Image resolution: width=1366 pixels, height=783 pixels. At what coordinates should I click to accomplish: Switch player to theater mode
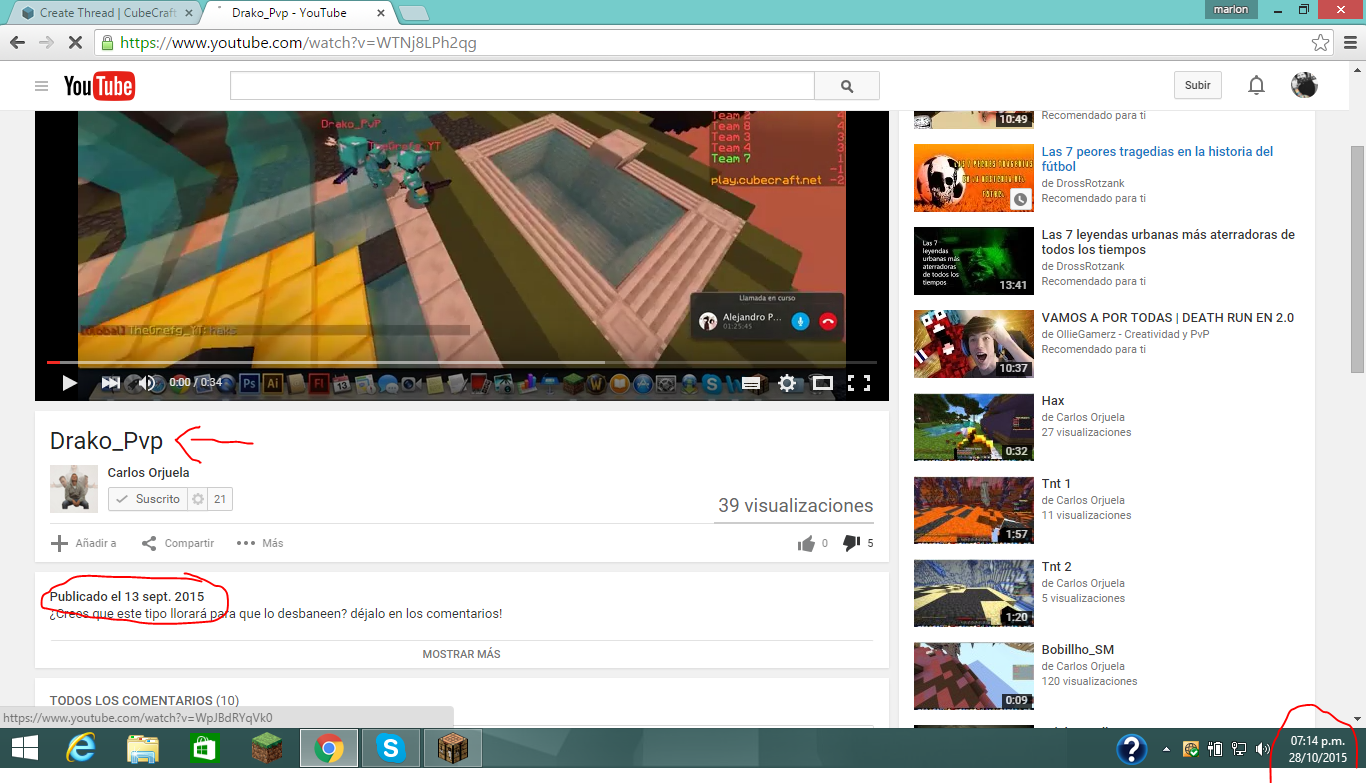click(822, 382)
